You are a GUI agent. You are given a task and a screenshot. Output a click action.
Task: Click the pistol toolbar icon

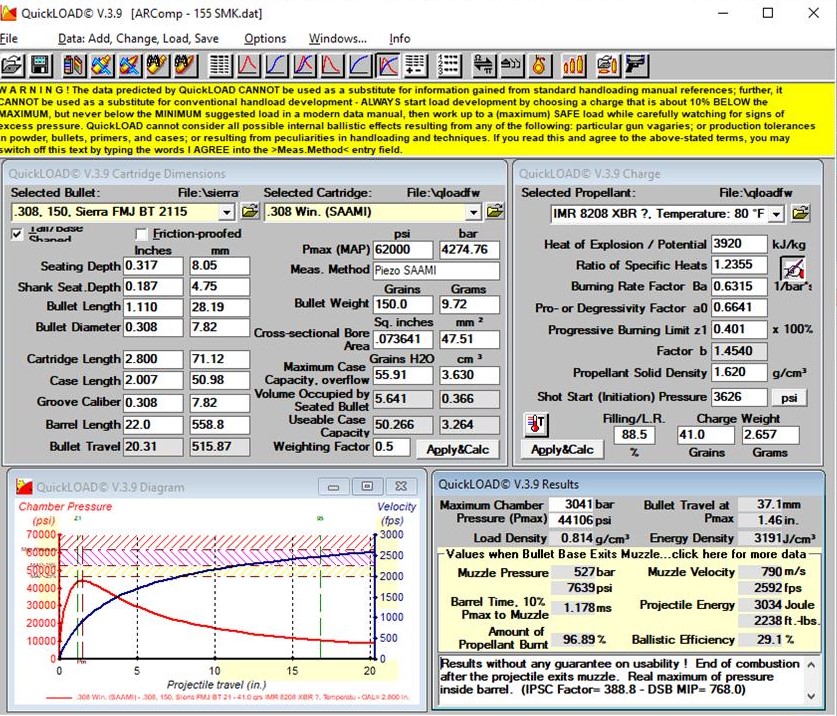coord(636,65)
